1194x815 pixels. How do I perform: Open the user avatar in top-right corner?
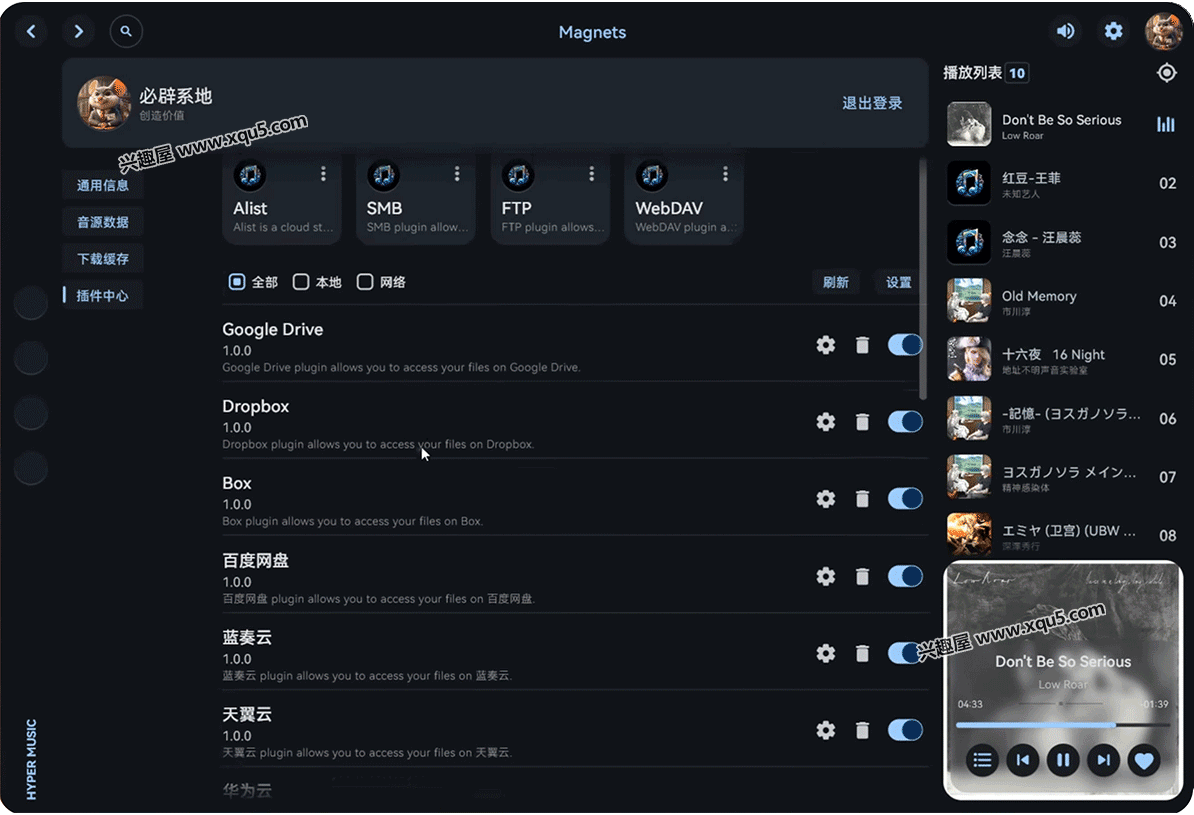1163,31
